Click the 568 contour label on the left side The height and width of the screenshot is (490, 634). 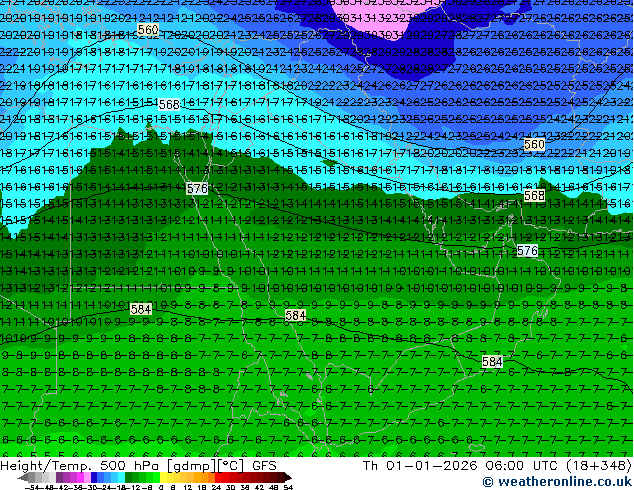[169, 105]
